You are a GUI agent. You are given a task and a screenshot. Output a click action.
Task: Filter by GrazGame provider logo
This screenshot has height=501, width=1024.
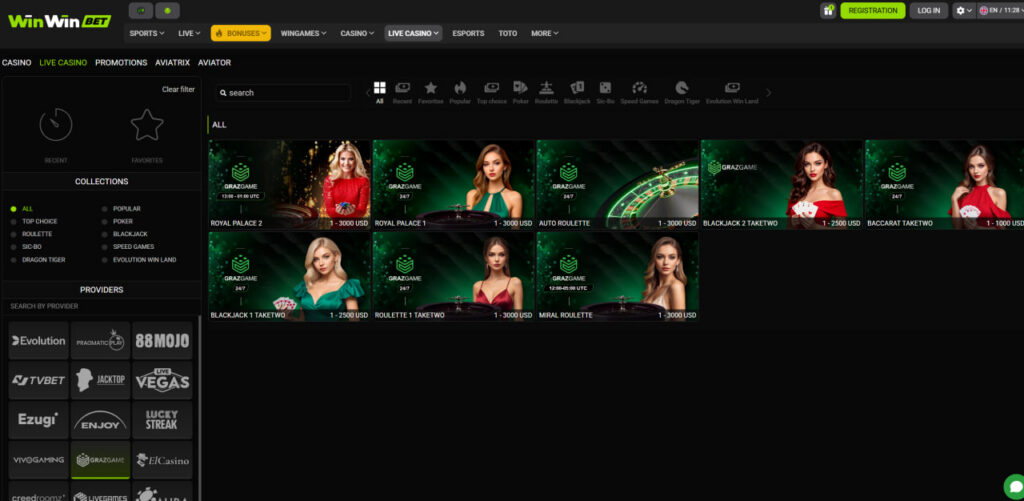101,460
